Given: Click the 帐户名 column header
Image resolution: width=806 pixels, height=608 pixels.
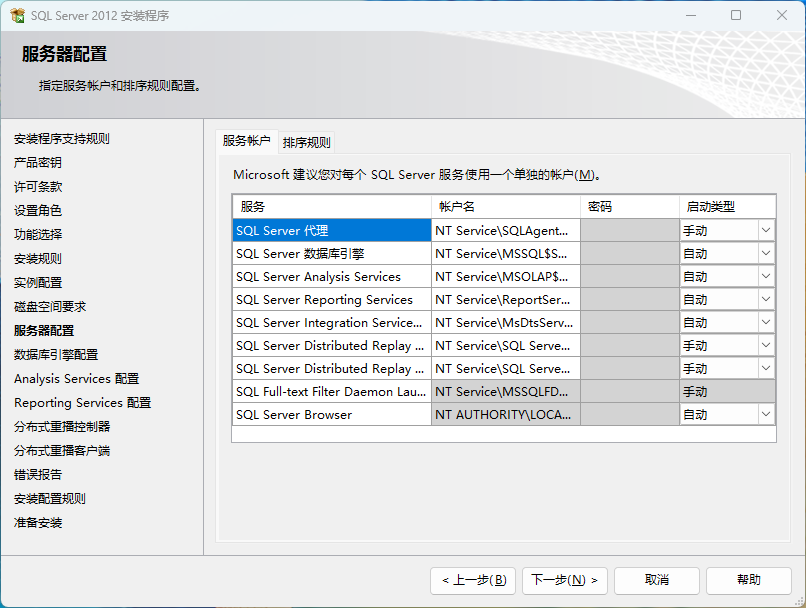Looking at the screenshot, I should tap(506, 207).
